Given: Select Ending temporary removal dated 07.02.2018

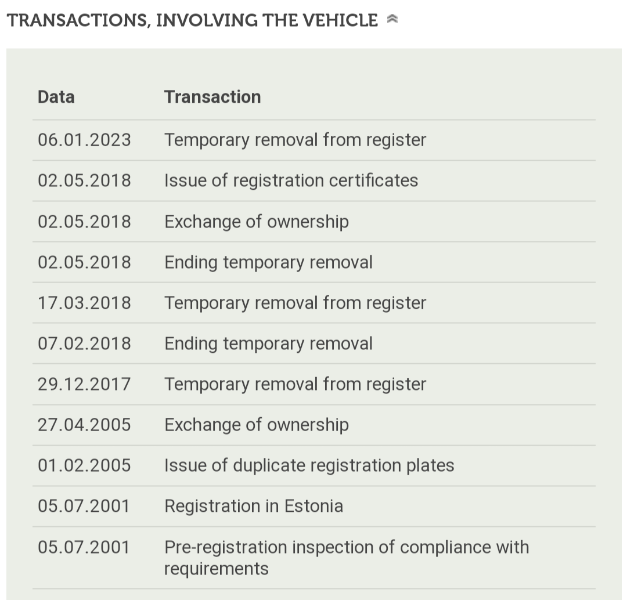Looking at the screenshot, I should [268, 344].
